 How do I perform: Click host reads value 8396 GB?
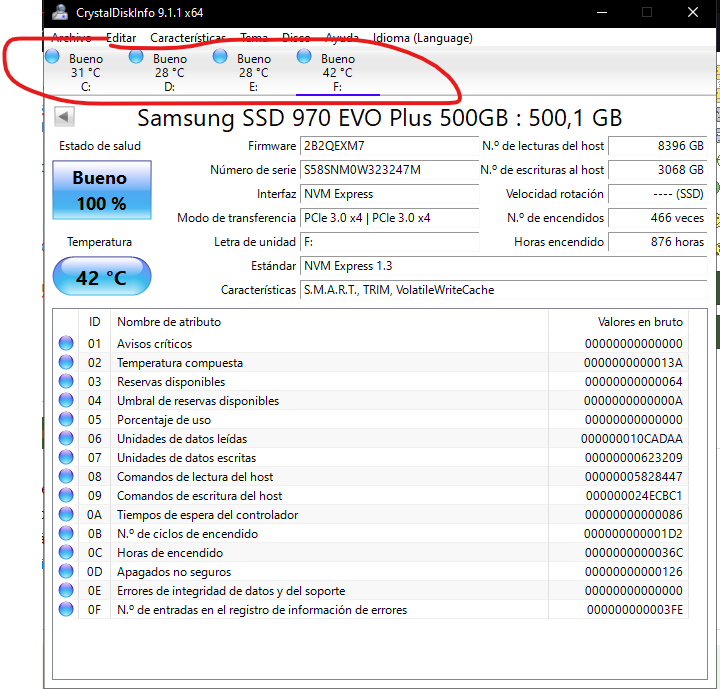click(658, 146)
